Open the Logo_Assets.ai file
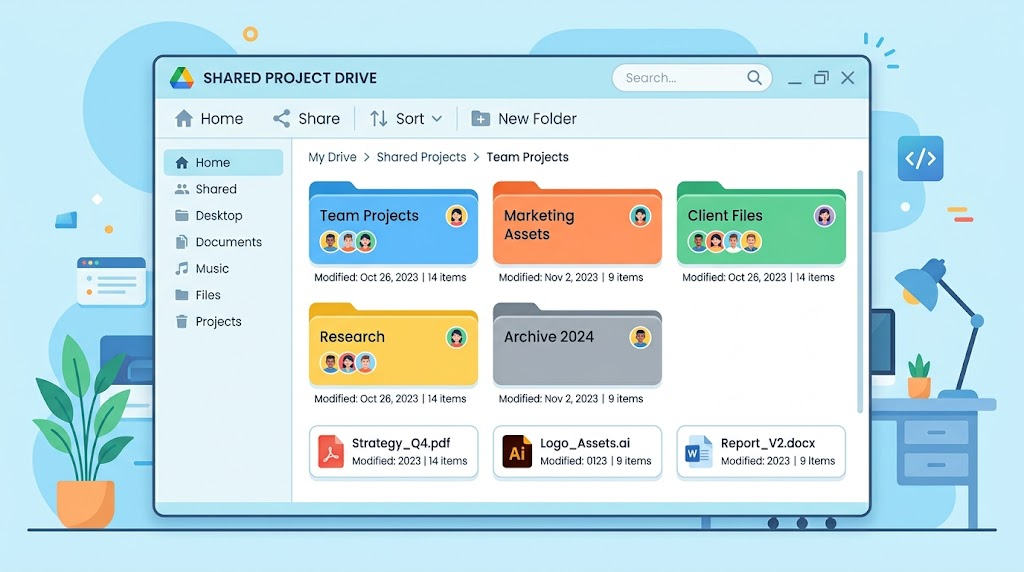This screenshot has height=572, width=1024. click(x=577, y=452)
